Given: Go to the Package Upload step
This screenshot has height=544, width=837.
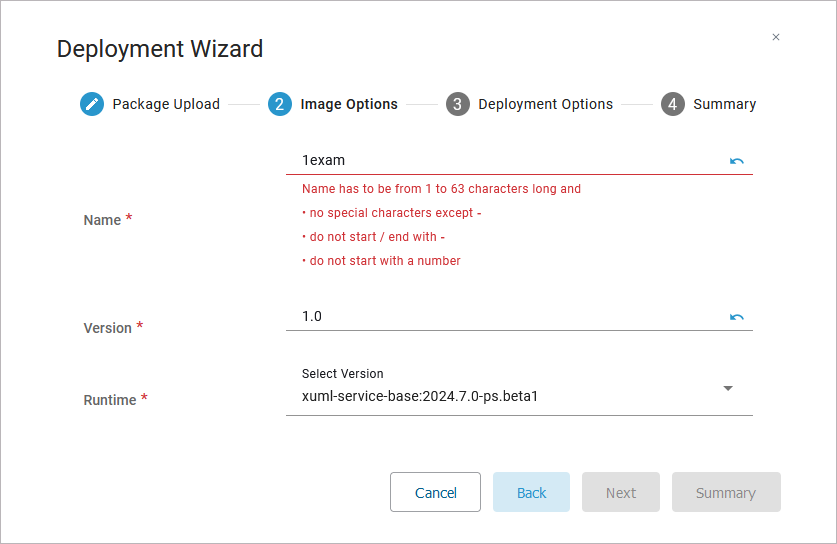Looking at the screenshot, I should coord(166,104).
